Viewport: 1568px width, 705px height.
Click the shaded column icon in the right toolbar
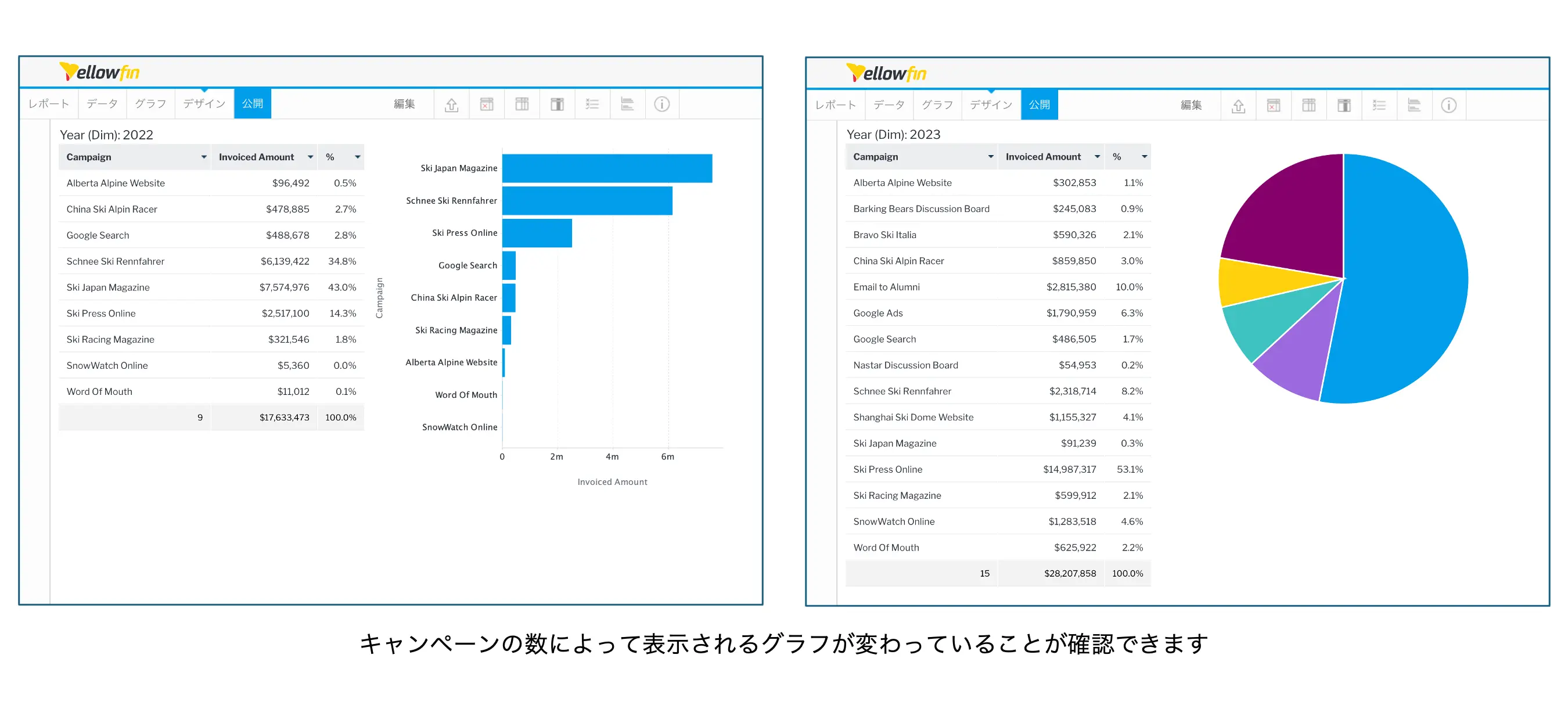(1344, 105)
